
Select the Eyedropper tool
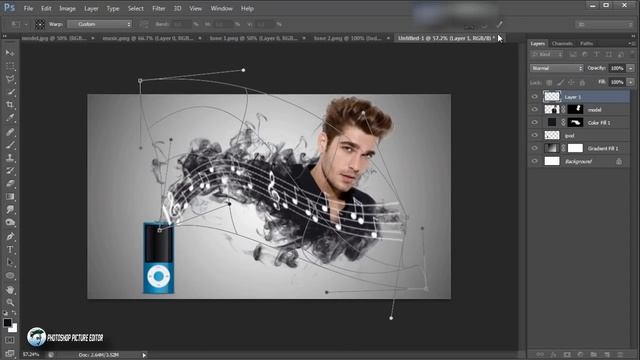10,118
